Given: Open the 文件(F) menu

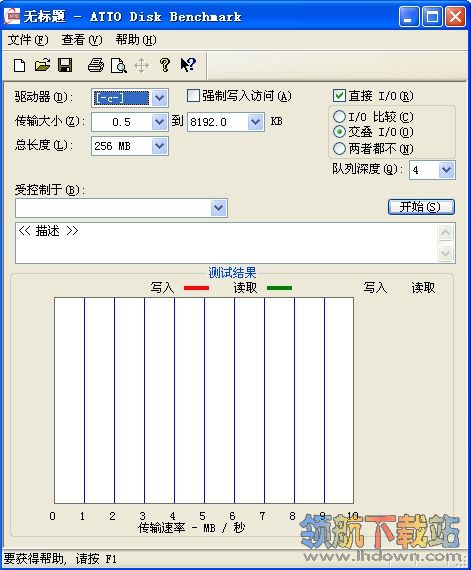Looking at the screenshot, I should [x=28, y=40].
